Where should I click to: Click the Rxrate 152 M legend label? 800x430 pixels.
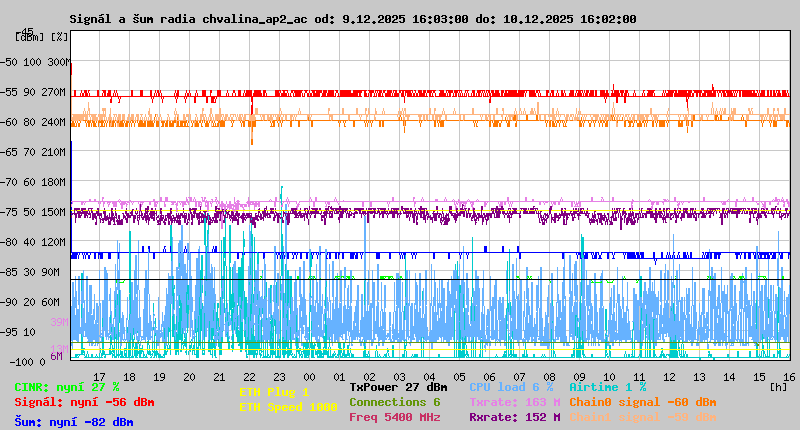514,417
